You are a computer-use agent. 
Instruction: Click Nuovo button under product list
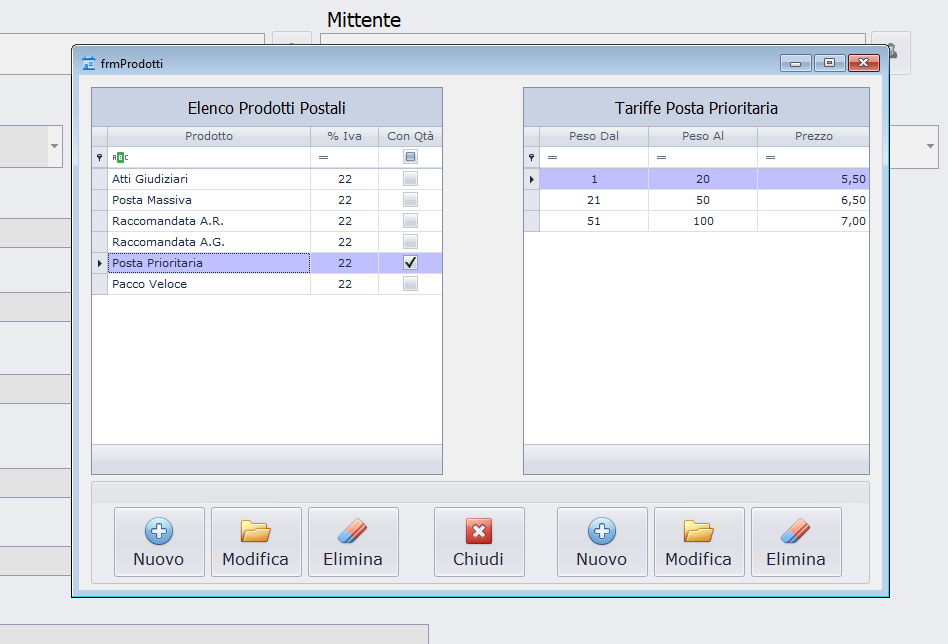[159, 542]
